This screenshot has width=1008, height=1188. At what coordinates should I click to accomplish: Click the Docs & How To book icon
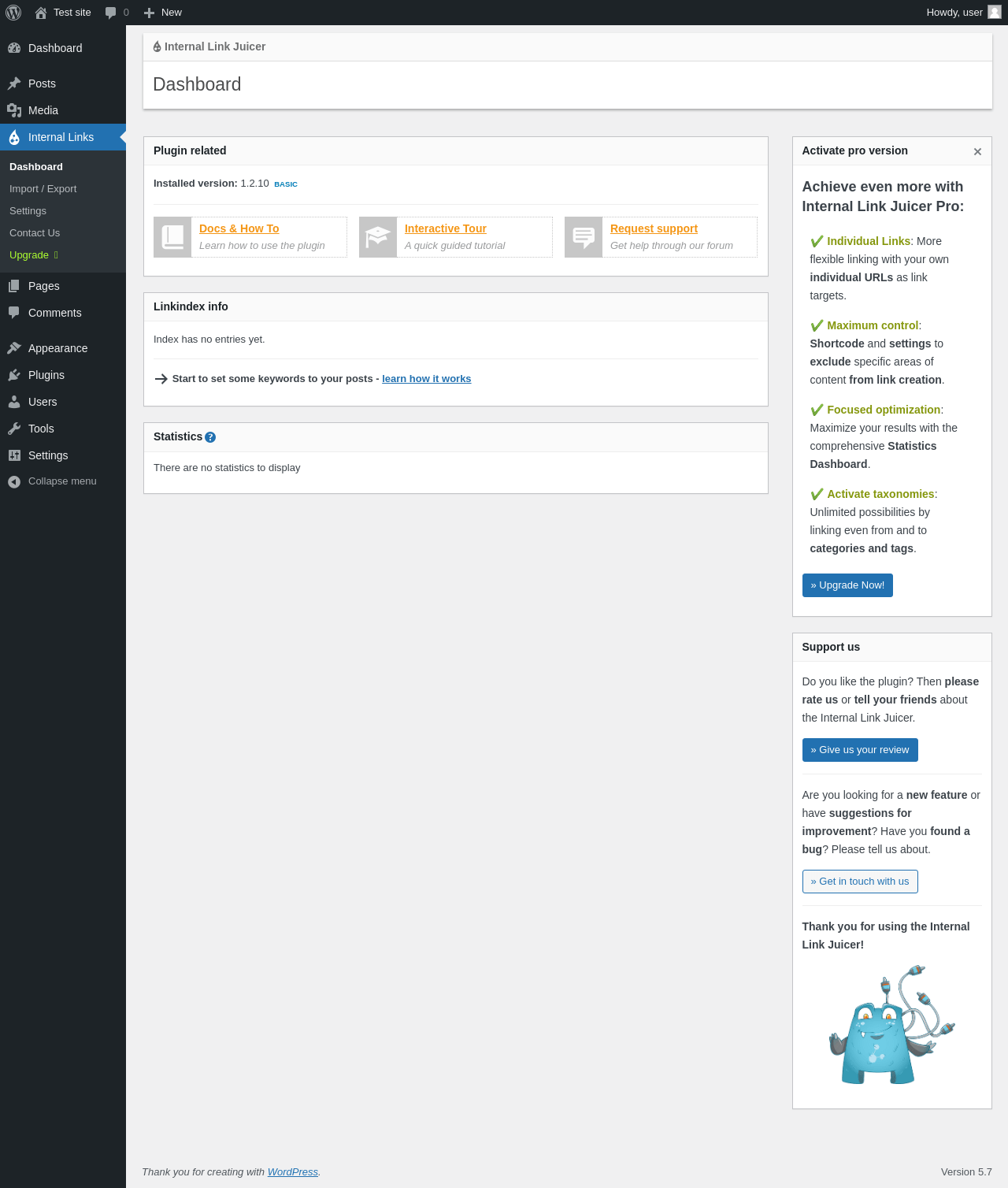click(x=172, y=237)
